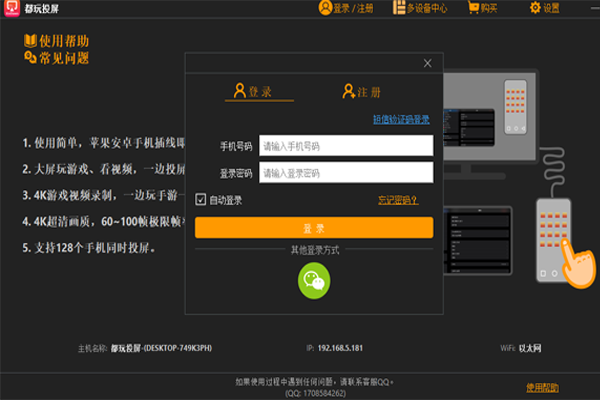Click the 忘记密码? link
The width and height of the screenshot is (600, 400).
(398, 200)
